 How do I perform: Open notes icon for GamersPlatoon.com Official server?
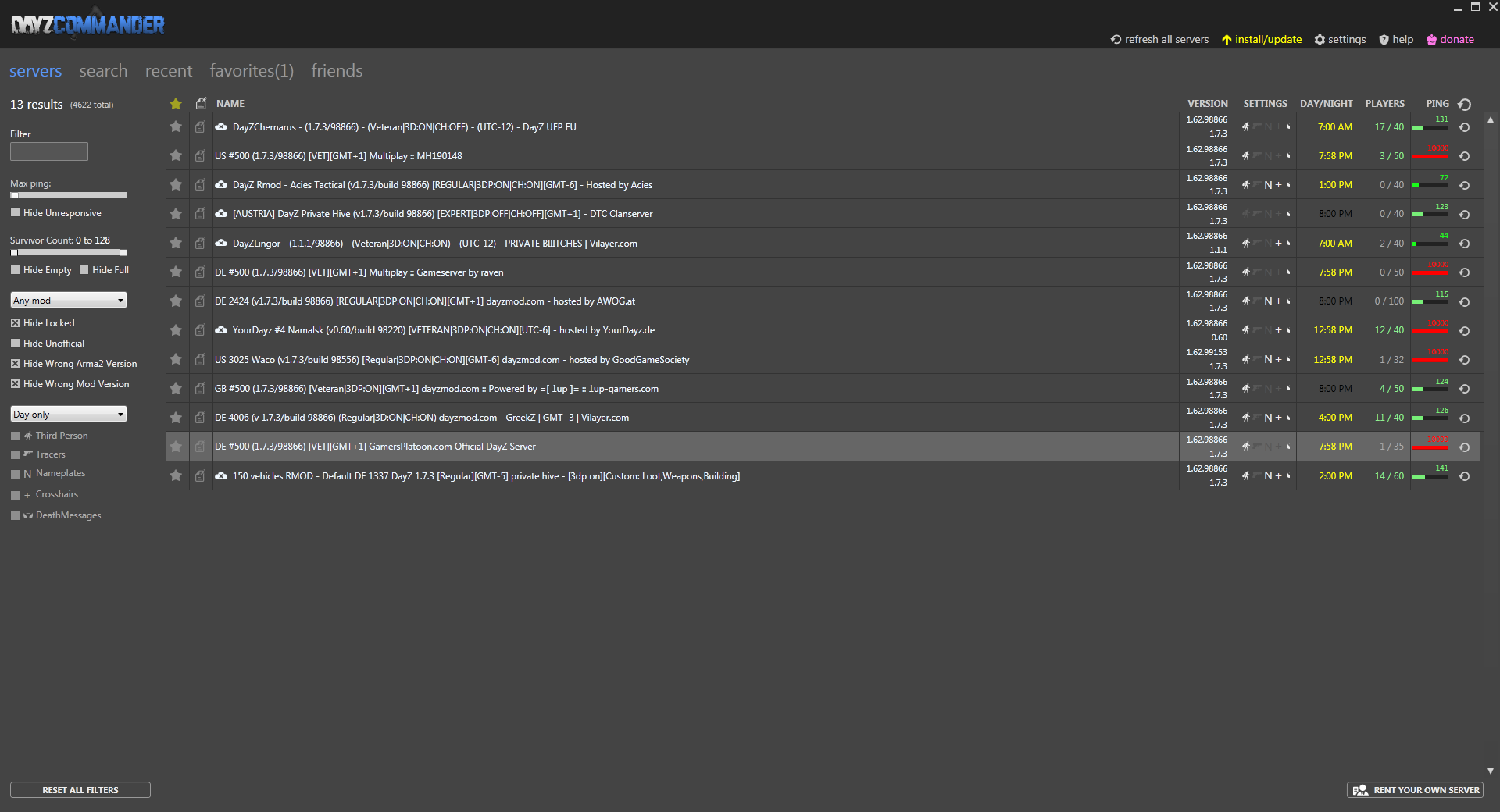200,446
